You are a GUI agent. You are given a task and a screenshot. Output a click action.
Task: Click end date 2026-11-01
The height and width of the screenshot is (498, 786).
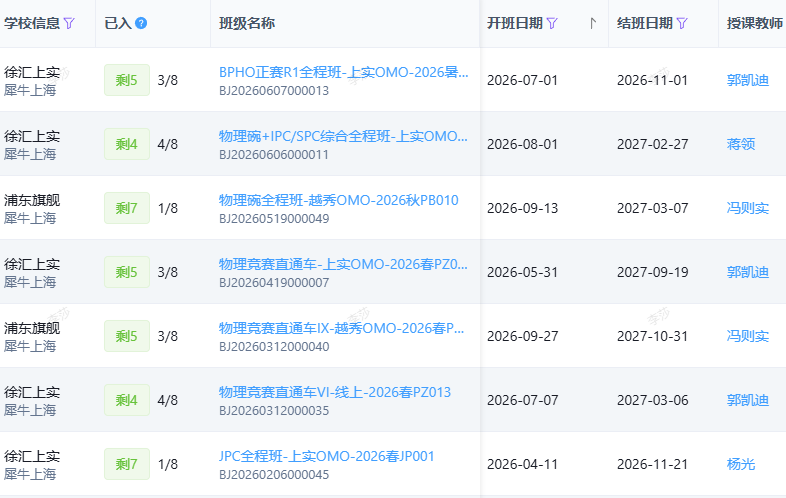[x=653, y=80]
